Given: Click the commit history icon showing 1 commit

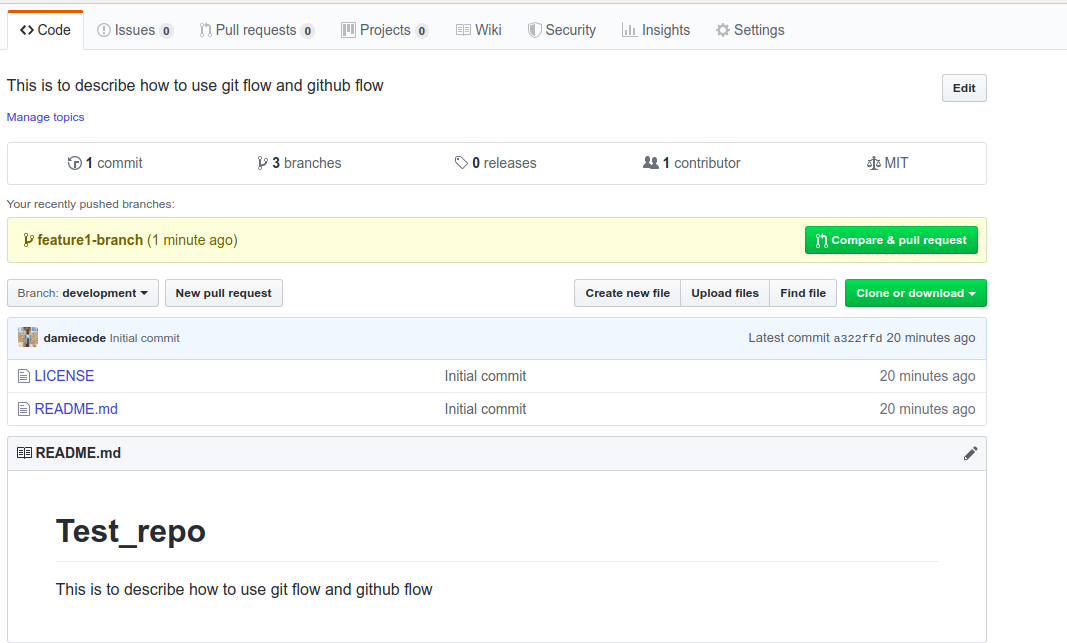Looking at the screenshot, I should click(x=75, y=162).
